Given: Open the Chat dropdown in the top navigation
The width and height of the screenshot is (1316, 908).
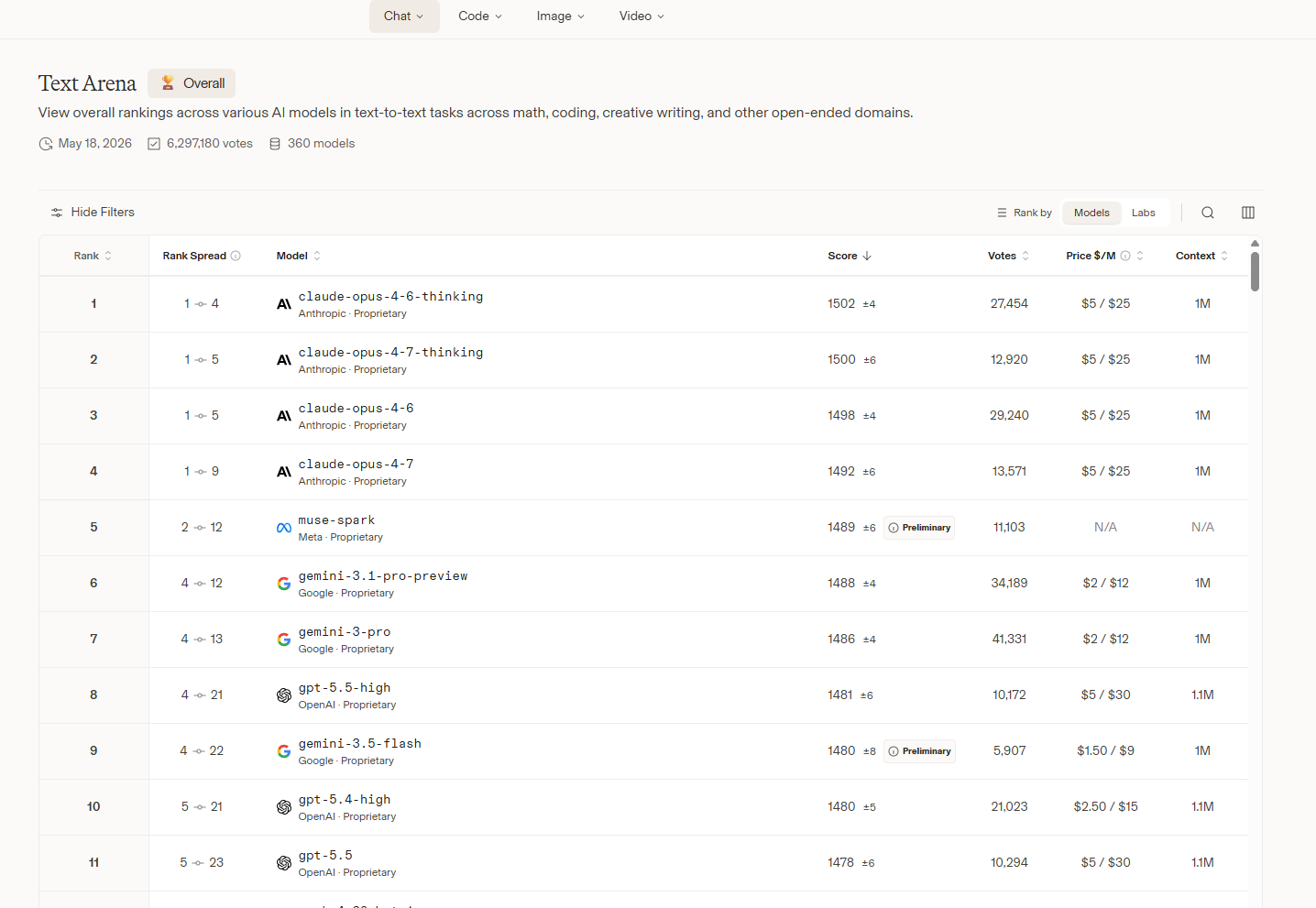Looking at the screenshot, I should [404, 16].
